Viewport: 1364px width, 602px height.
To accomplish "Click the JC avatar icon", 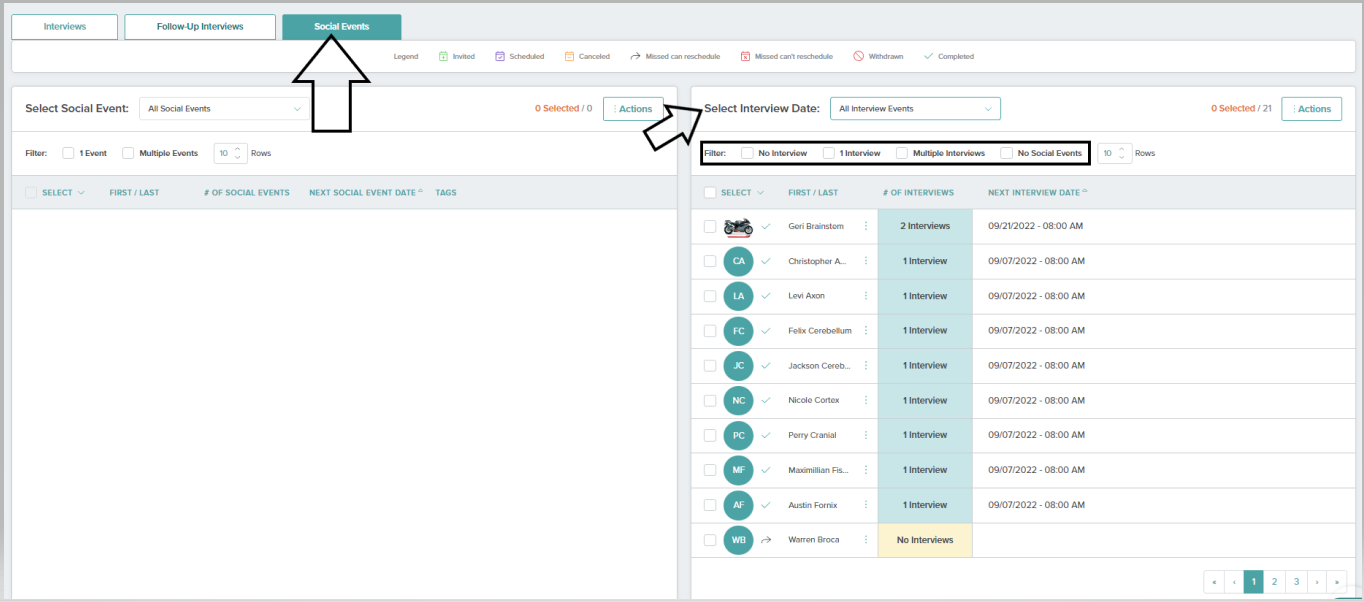I will pyautogui.click(x=738, y=366).
